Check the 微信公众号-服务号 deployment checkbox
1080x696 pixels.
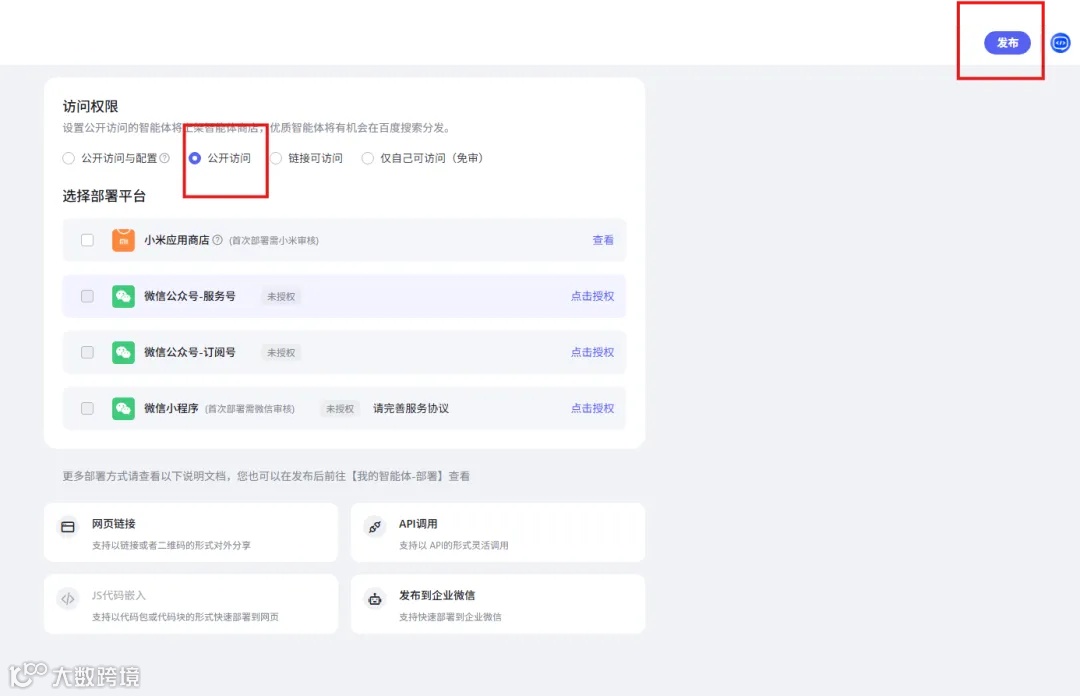pyautogui.click(x=88, y=296)
